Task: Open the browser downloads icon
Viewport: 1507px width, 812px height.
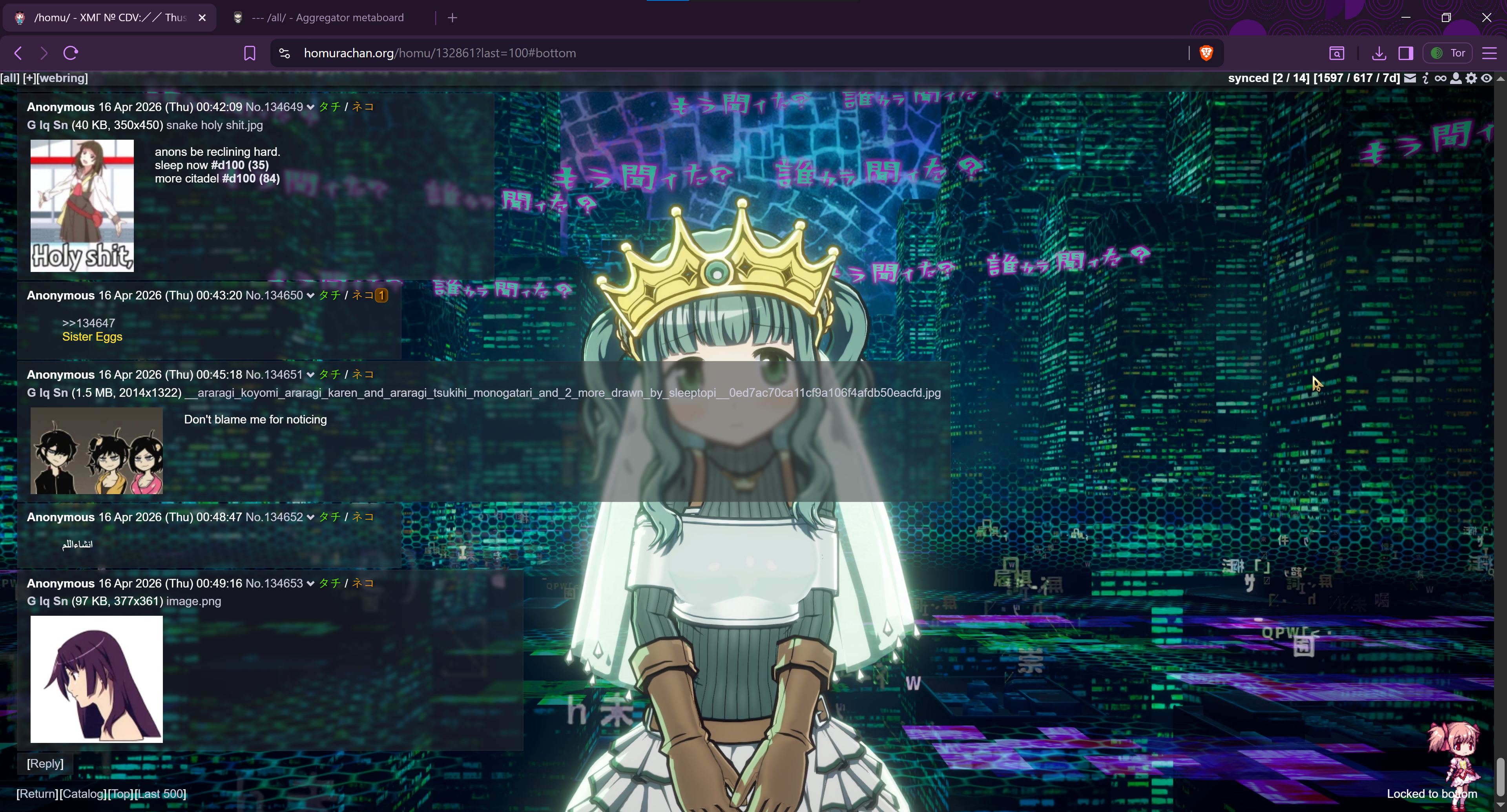Action: pyautogui.click(x=1378, y=53)
